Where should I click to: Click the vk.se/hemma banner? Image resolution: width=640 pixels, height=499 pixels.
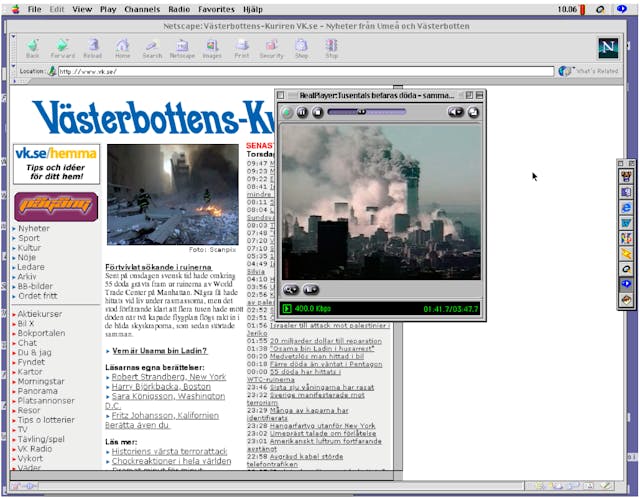pos(56,164)
